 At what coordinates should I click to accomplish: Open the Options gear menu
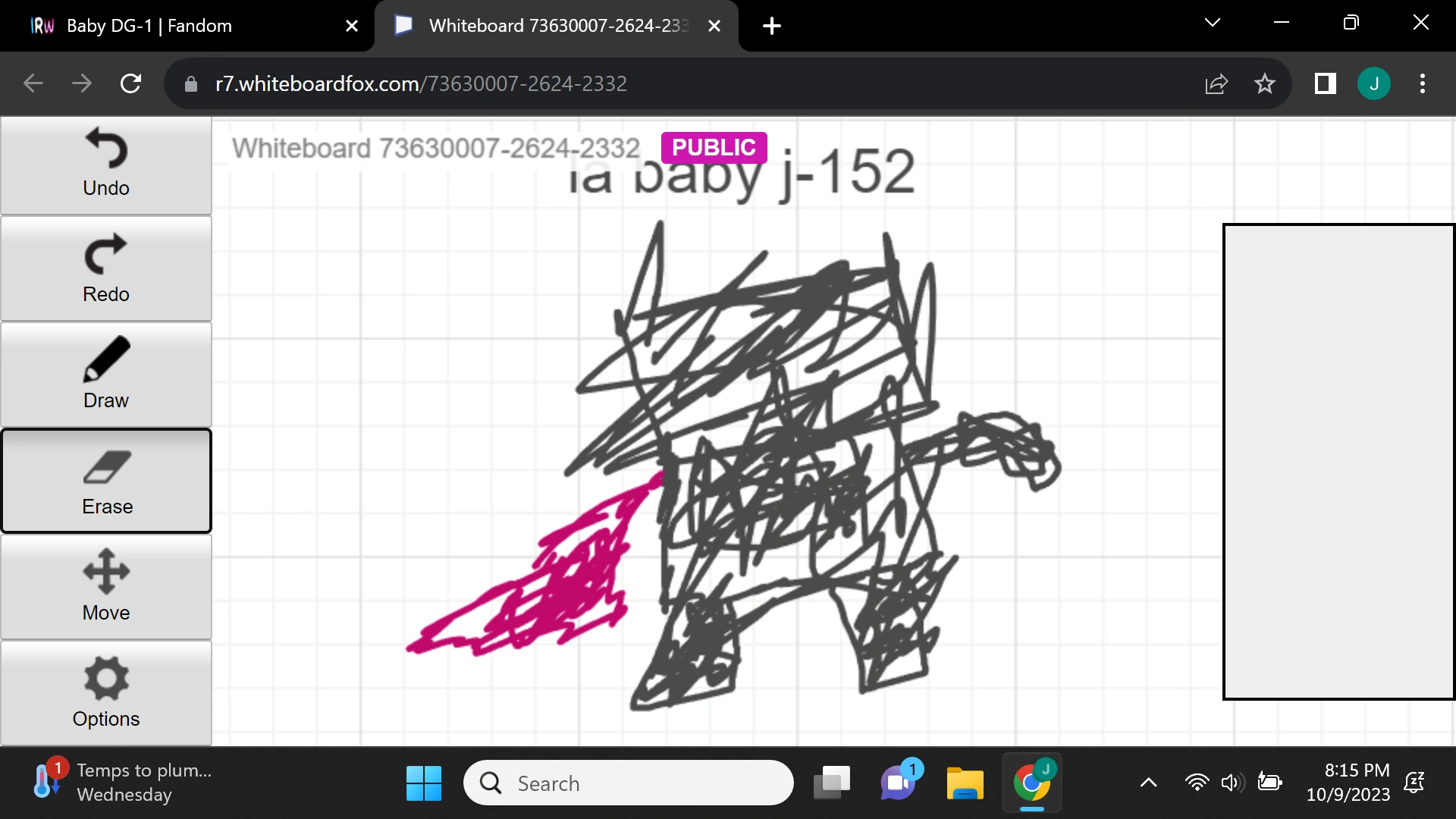(x=106, y=693)
